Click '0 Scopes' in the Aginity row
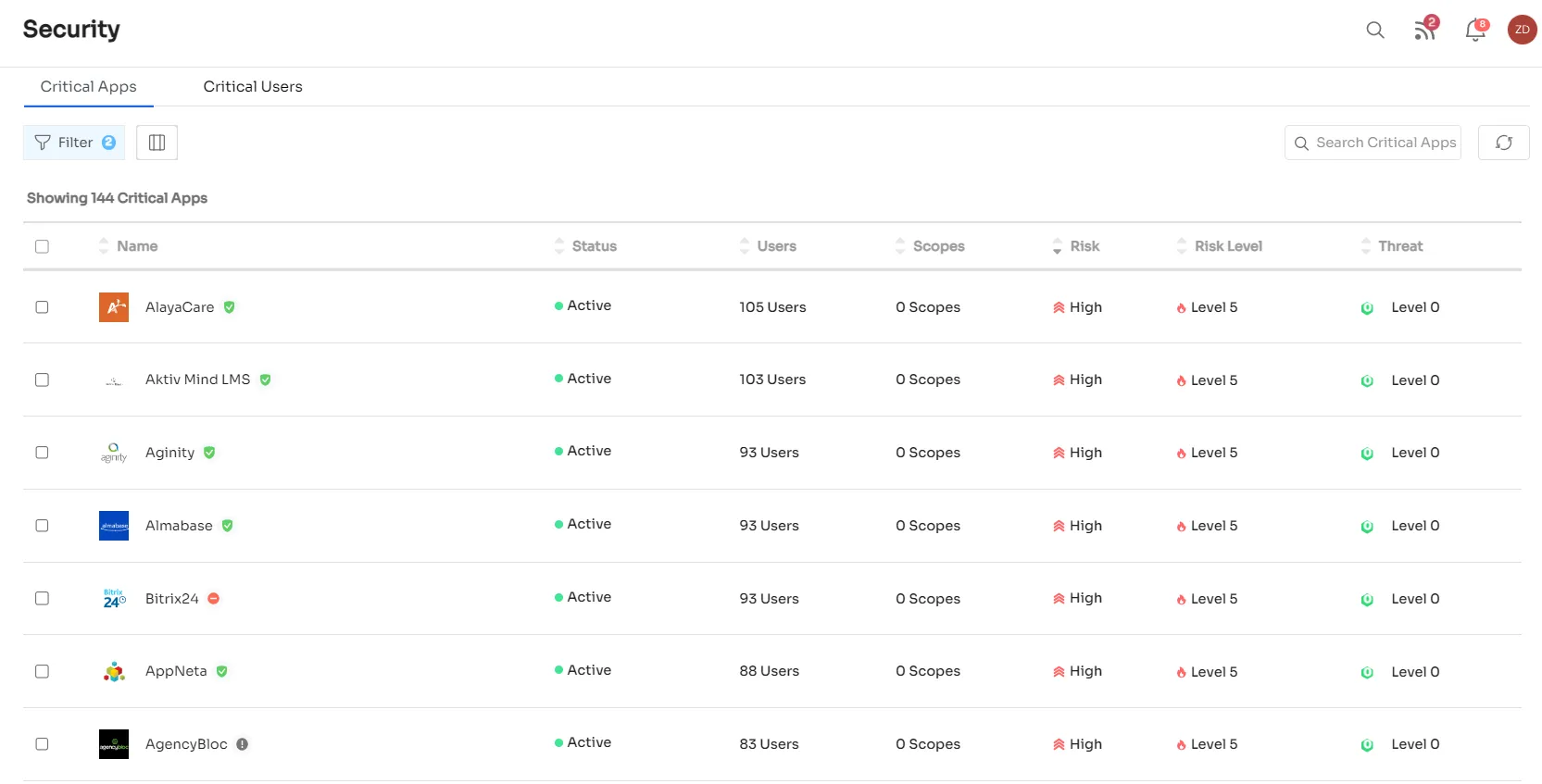This screenshot has height=784, width=1542. [x=928, y=453]
